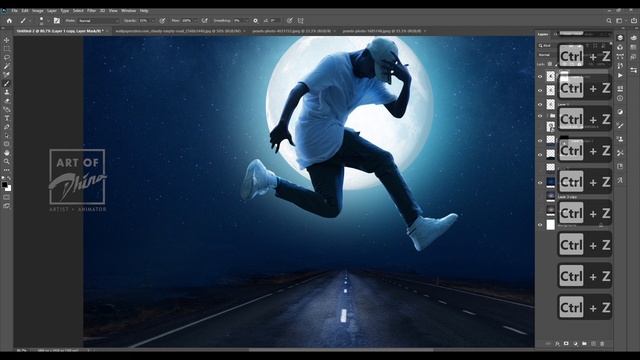This screenshot has width=640, height=360.
Task: Open the Smoothing value dropdown arrow
Action: click(x=247, y=20)
